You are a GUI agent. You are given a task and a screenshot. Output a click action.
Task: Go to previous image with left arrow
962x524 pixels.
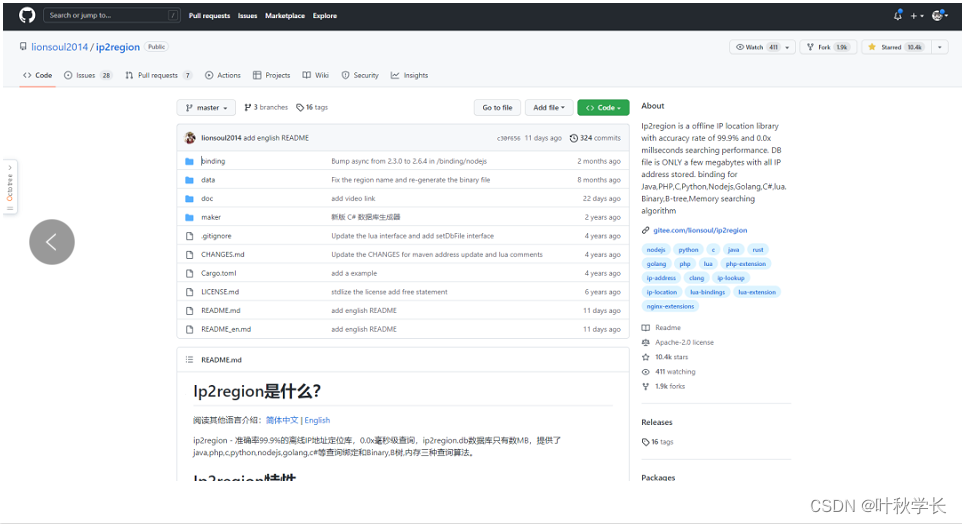52,242
